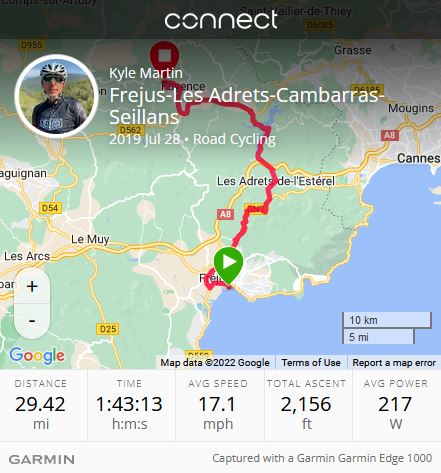Click Report a map error link
441x473 pixels.
coord(394,362)
